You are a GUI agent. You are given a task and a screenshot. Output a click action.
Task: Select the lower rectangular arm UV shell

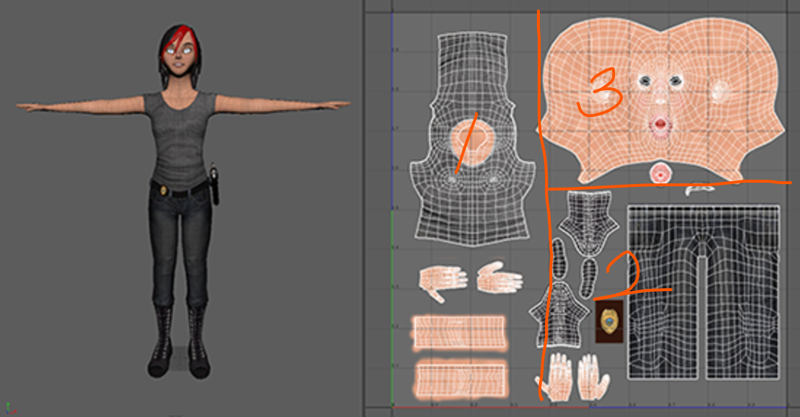click(461, 380)
